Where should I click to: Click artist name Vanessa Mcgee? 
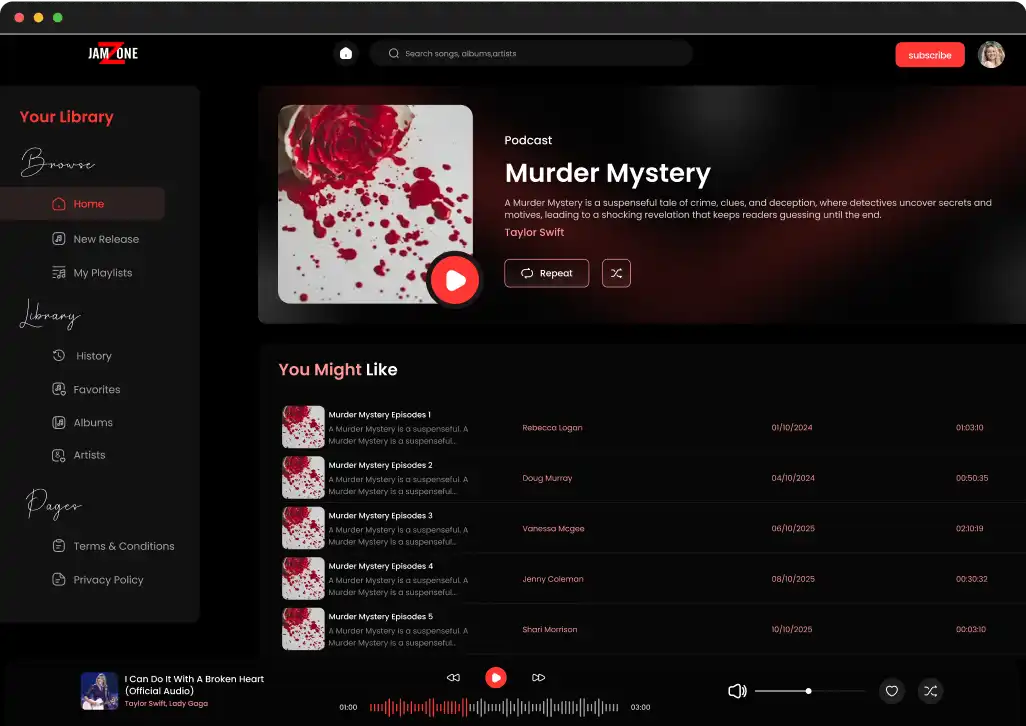(553, 528)
